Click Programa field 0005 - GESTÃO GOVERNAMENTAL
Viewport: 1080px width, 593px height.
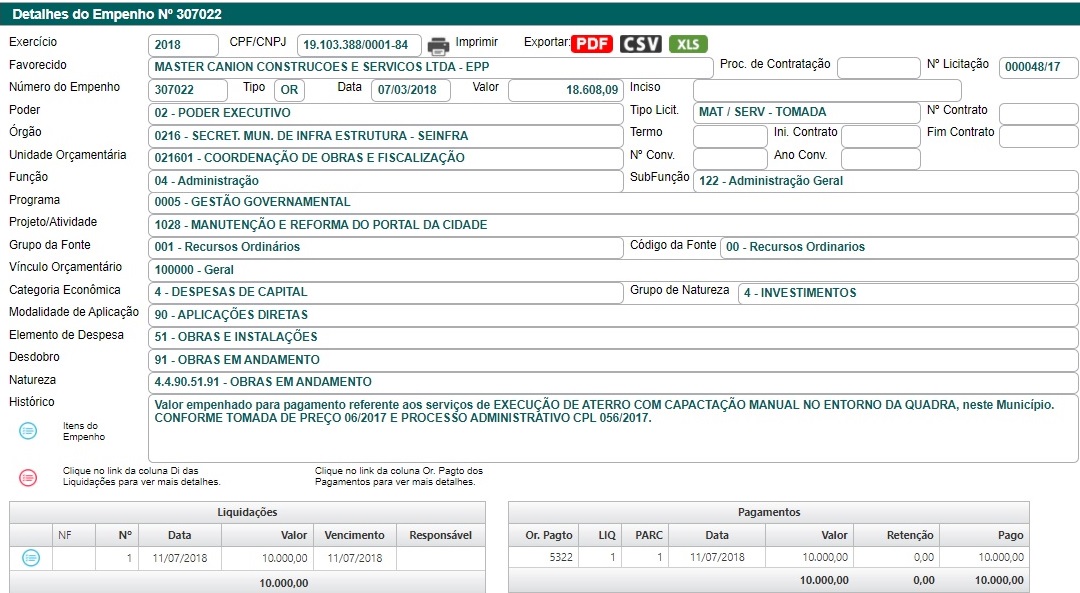[x=613, y=202]
